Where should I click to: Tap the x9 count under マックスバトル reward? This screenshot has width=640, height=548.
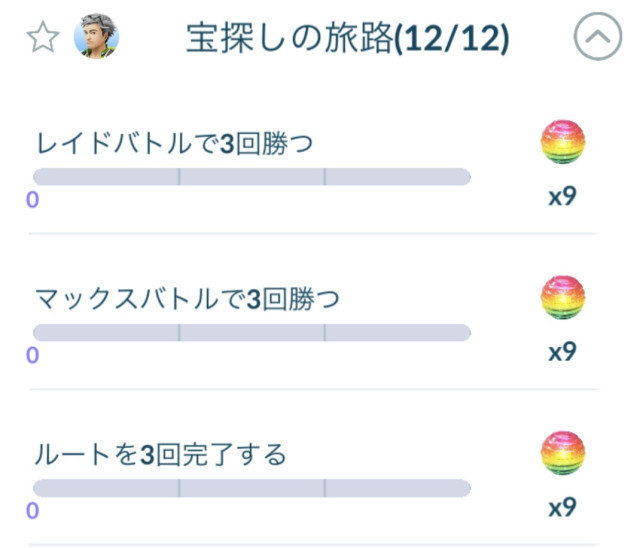point(562,352)
